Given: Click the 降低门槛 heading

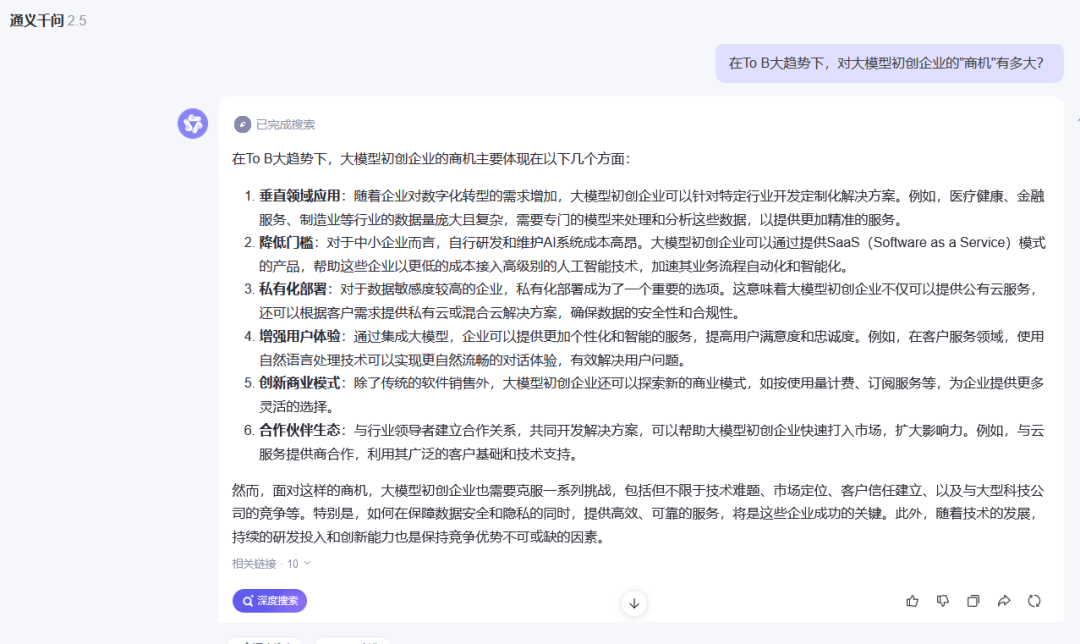Looking at the screenshot, I should (286, 242).
